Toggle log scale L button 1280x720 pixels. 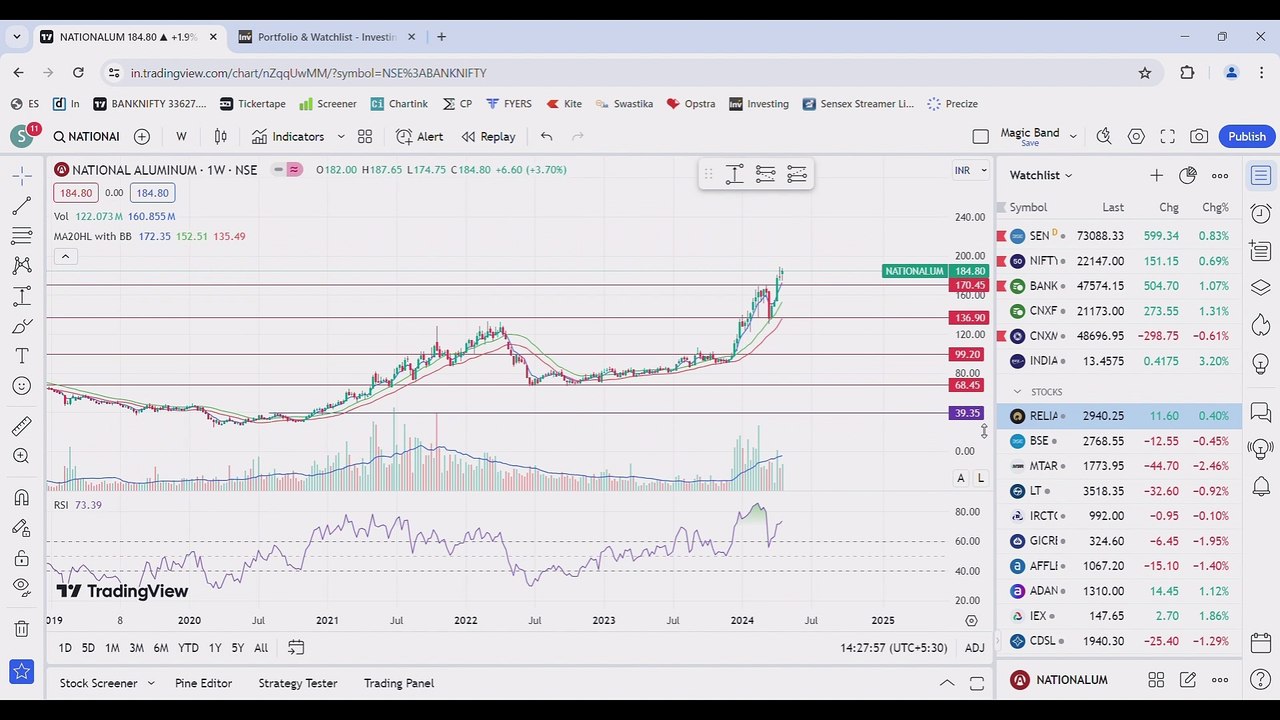click(981, 478)
